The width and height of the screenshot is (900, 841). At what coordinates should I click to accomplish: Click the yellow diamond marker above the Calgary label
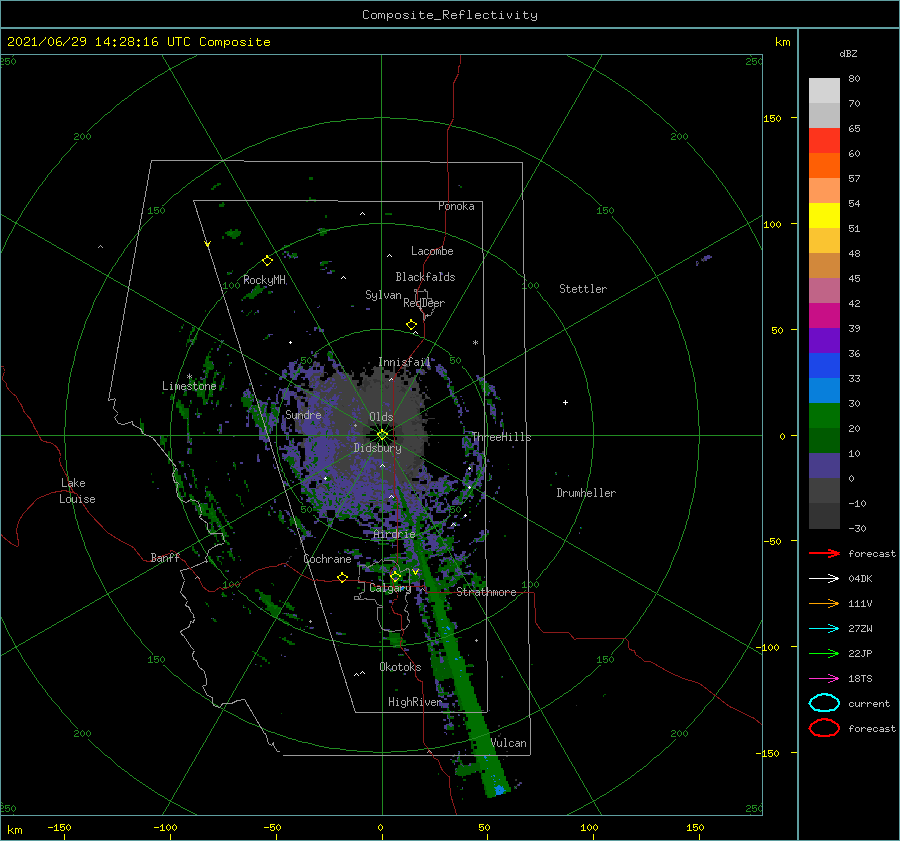point(395,576)
